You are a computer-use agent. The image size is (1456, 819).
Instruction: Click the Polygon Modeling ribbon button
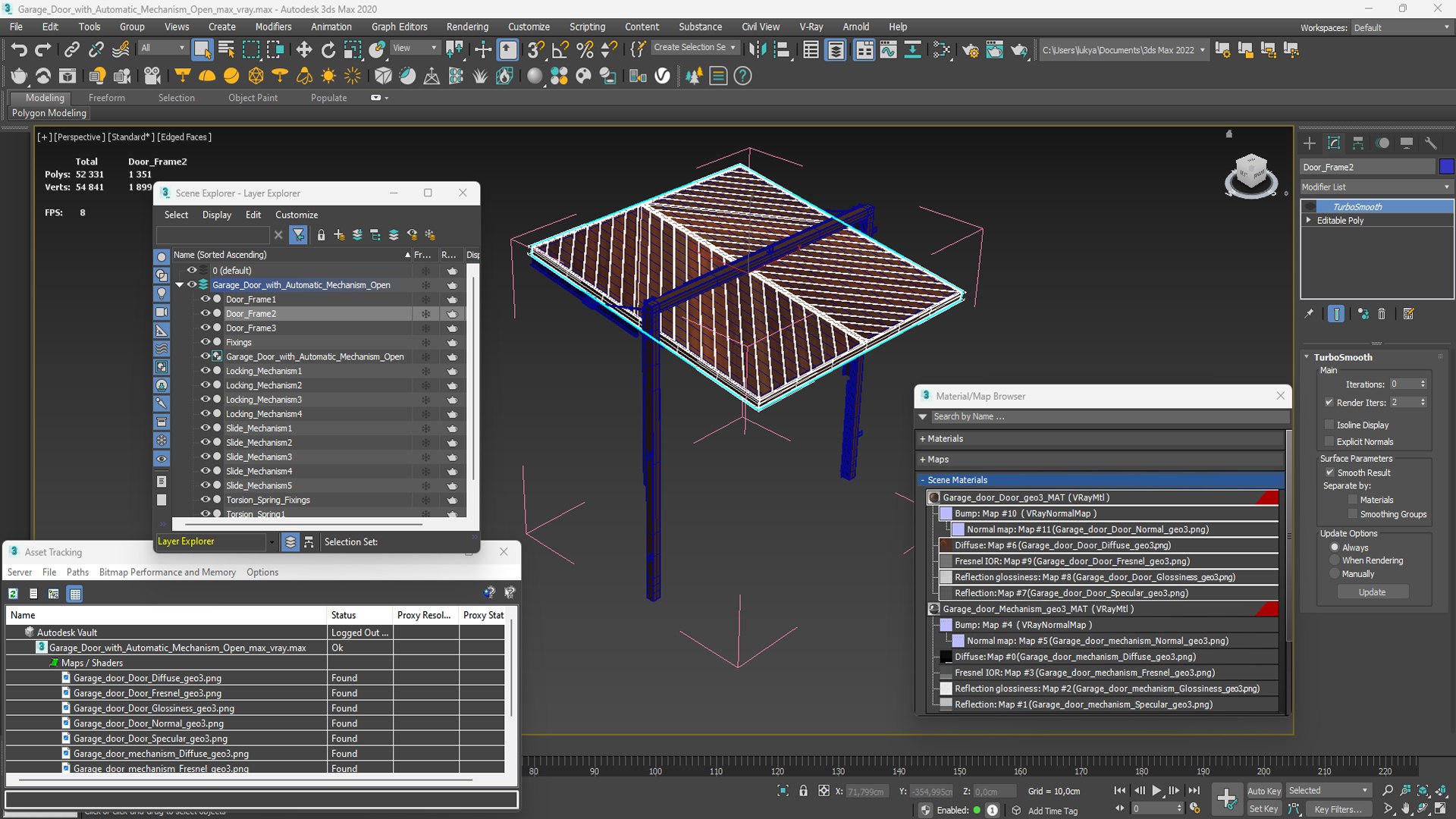[x=49, y=113]
